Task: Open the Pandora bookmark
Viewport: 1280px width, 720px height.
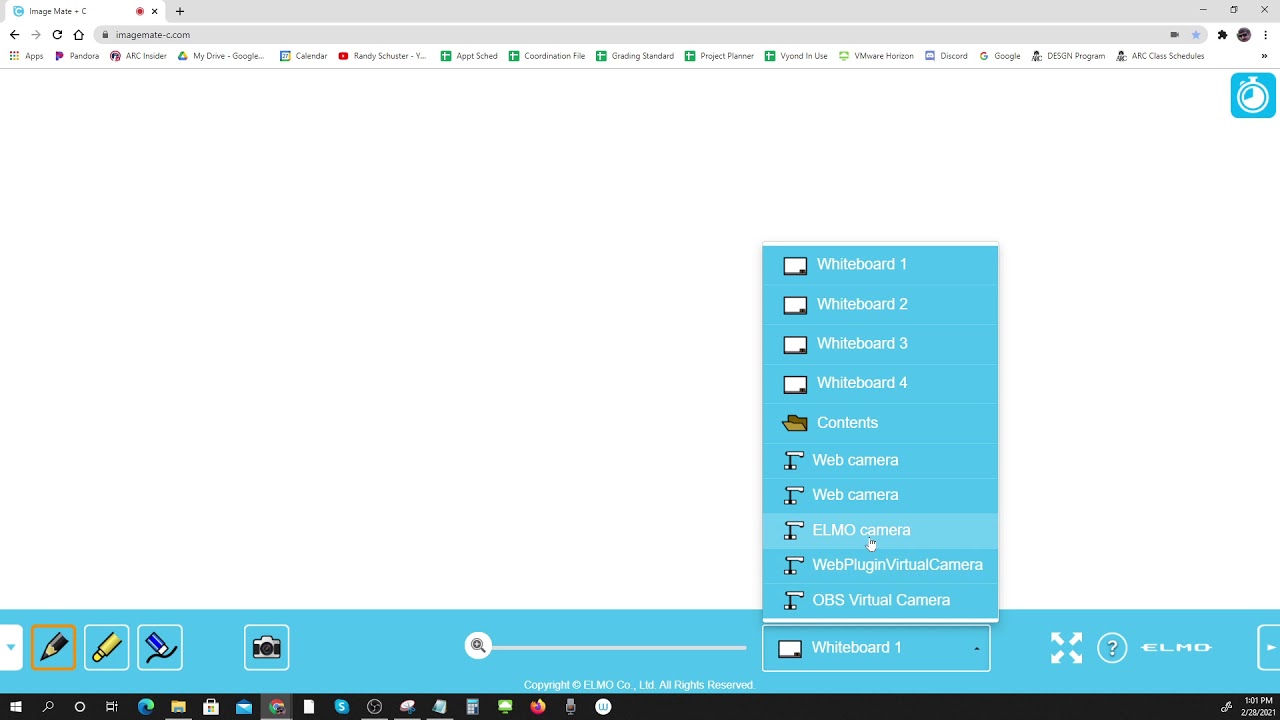Action: 77,56
